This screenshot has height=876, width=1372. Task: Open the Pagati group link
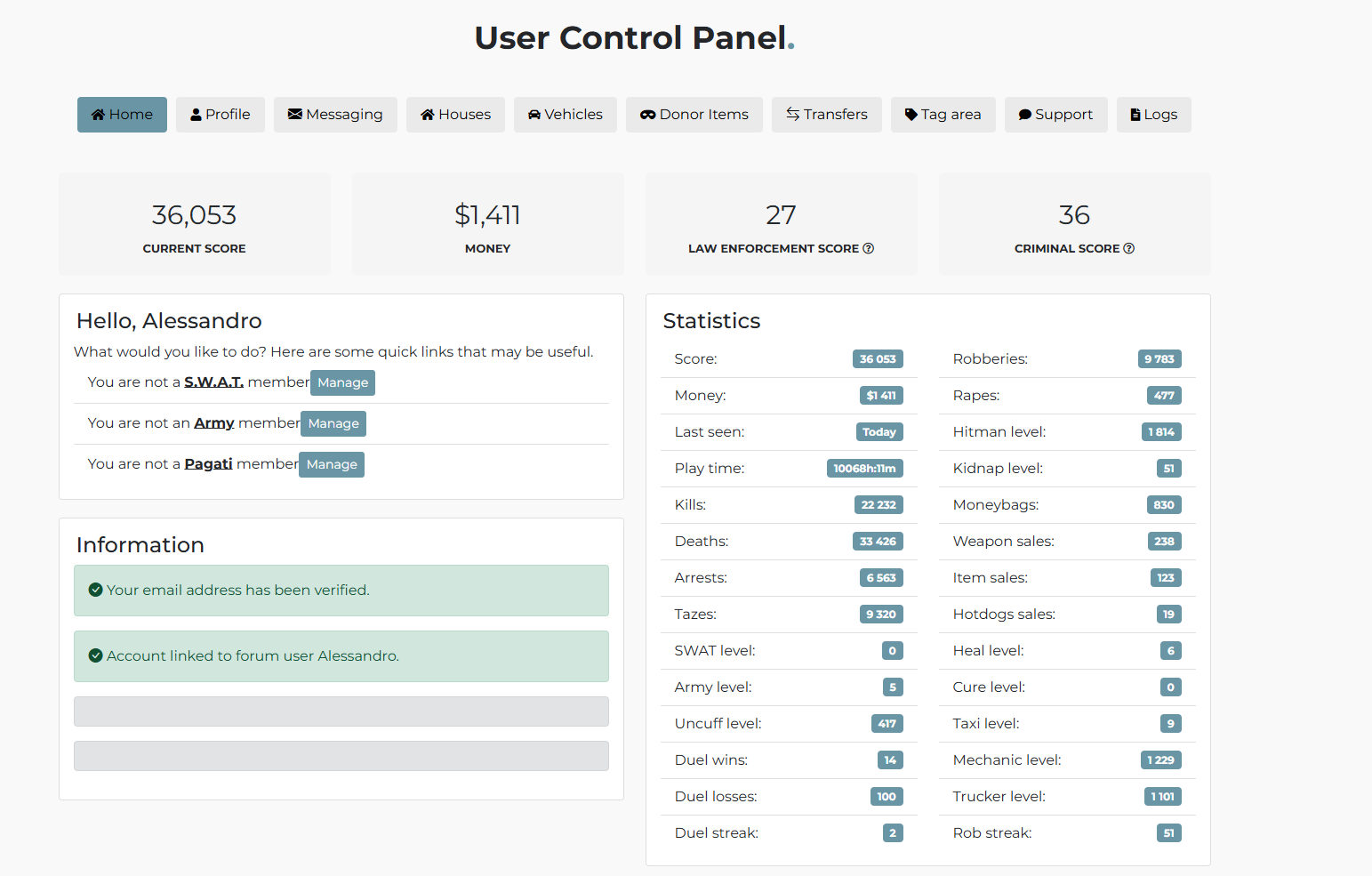point(208,464)
